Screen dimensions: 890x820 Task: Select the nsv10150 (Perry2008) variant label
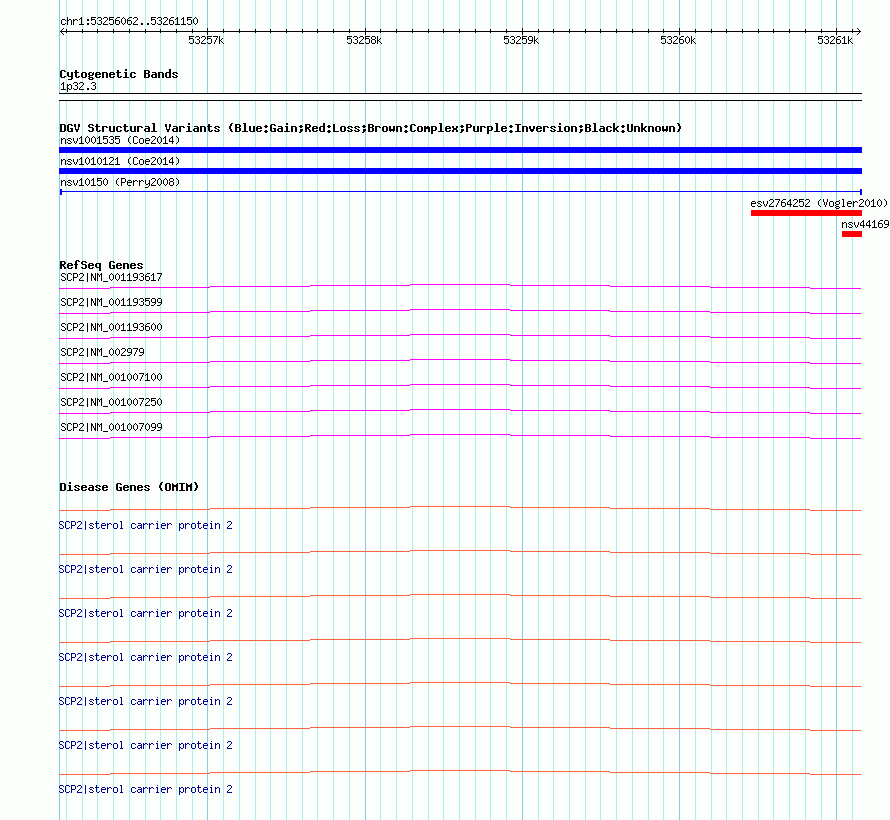(120, 182)
